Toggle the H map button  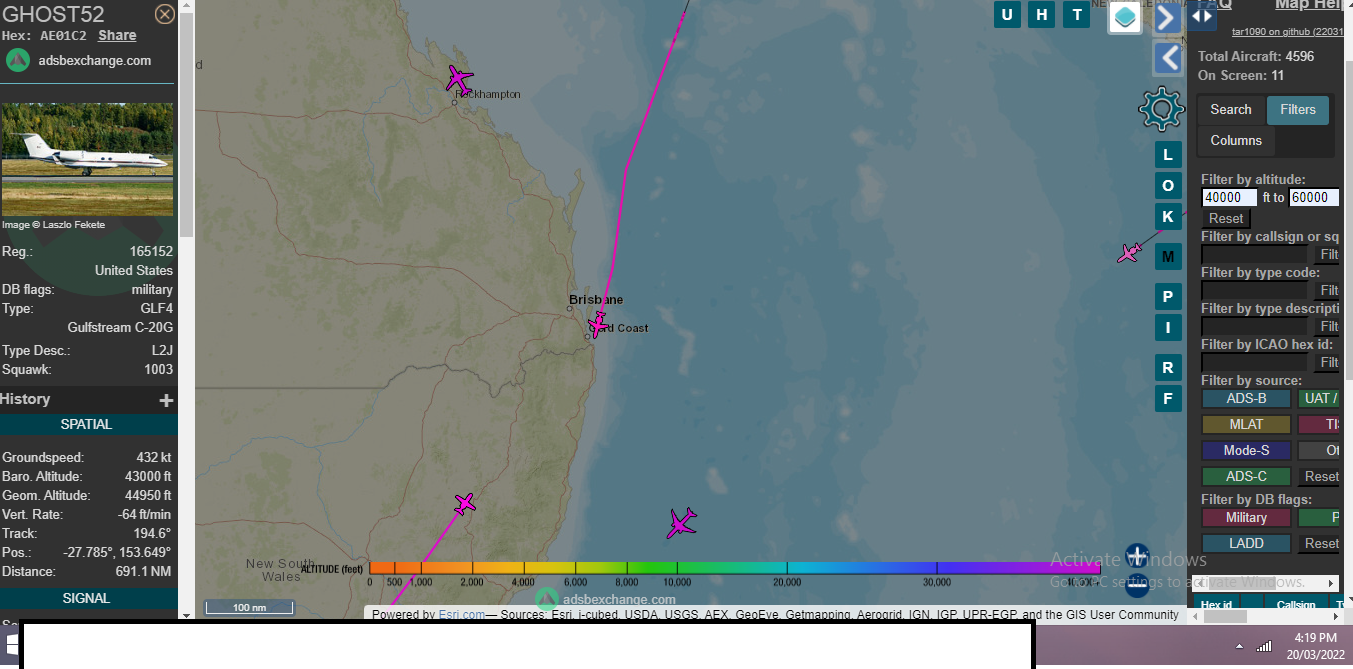pos(1042,14)
